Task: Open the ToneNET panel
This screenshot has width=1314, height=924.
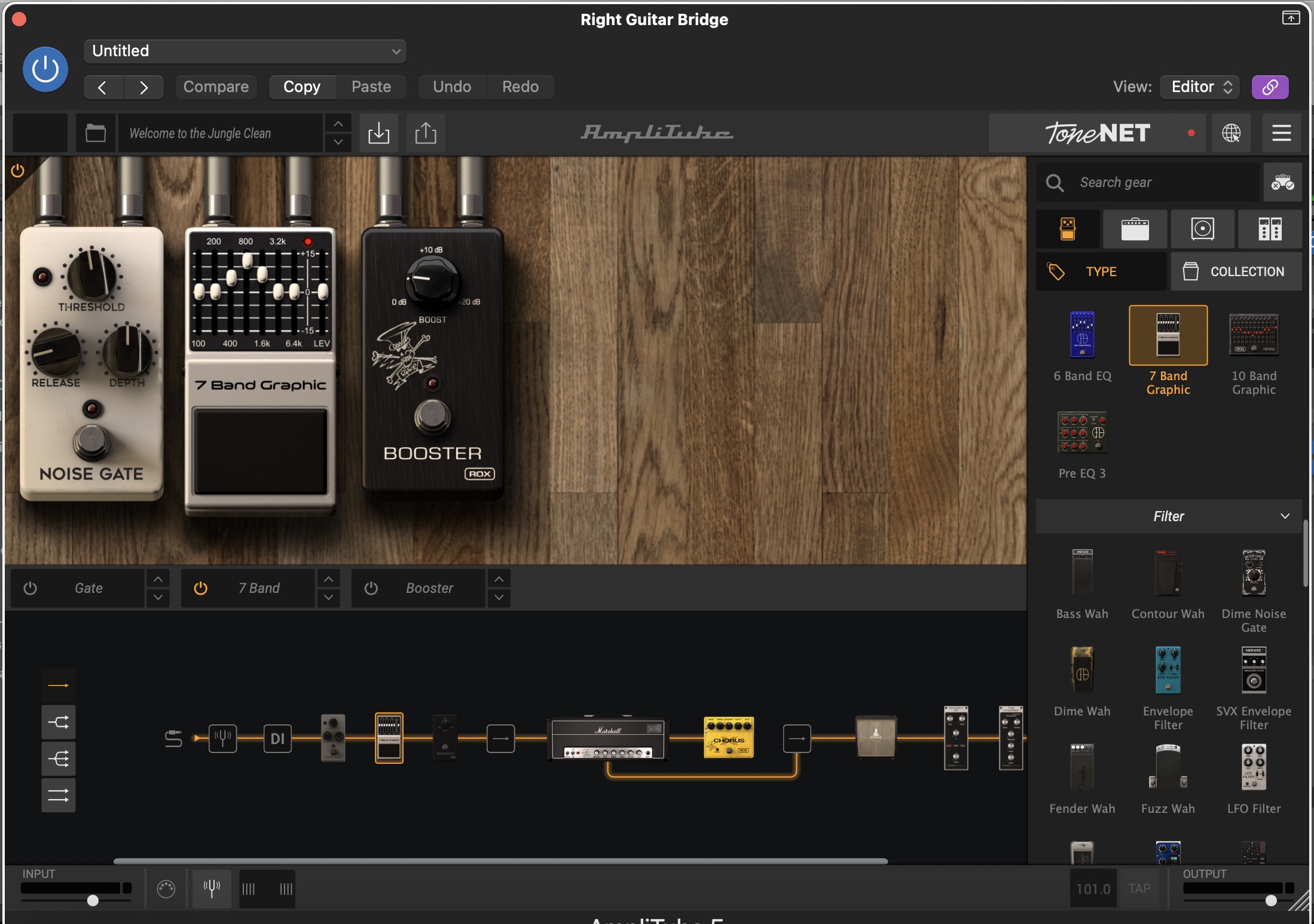Action: [x=1098, y=133]
